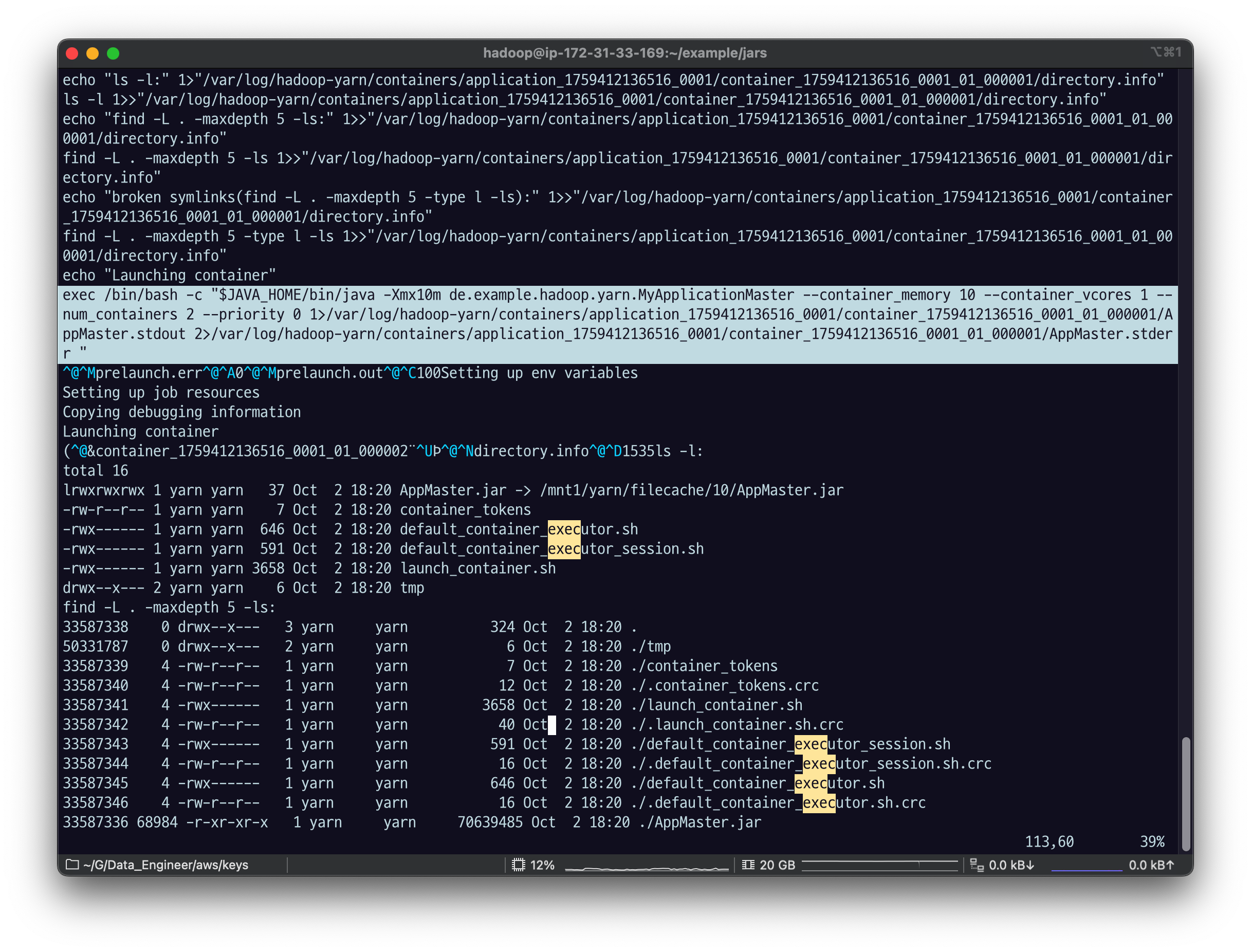Click launch_container.sh in the ls listing
1251x952 pixels.
click(477, 569)
